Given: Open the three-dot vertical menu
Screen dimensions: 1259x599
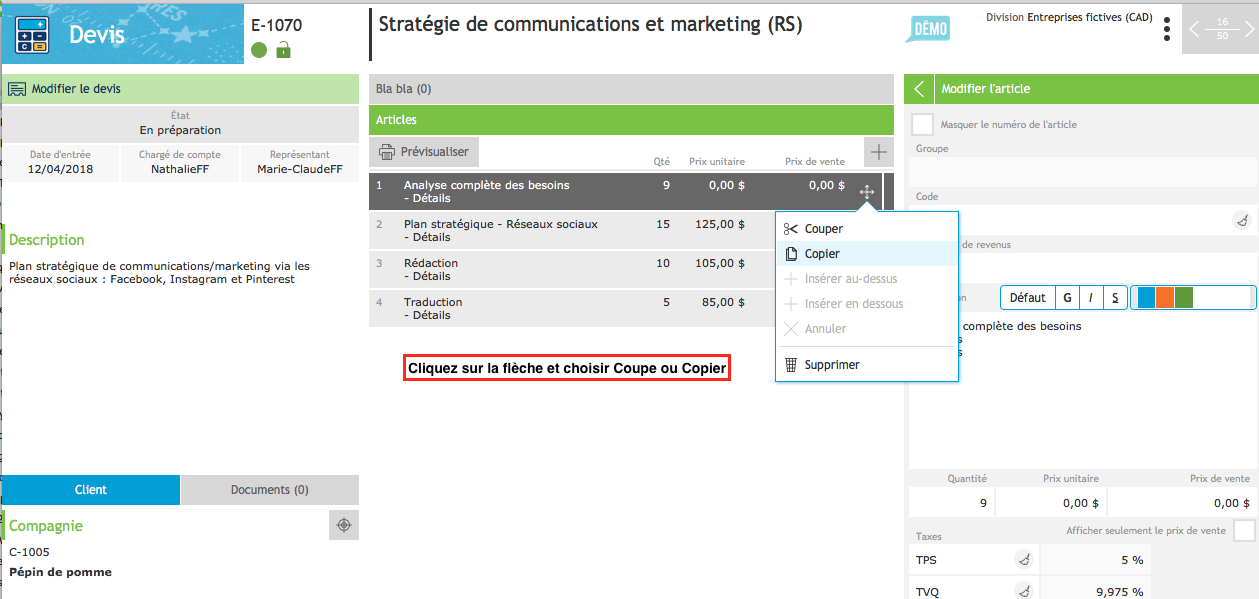Looking at the screenshot, I should (x=1167, y=29).
